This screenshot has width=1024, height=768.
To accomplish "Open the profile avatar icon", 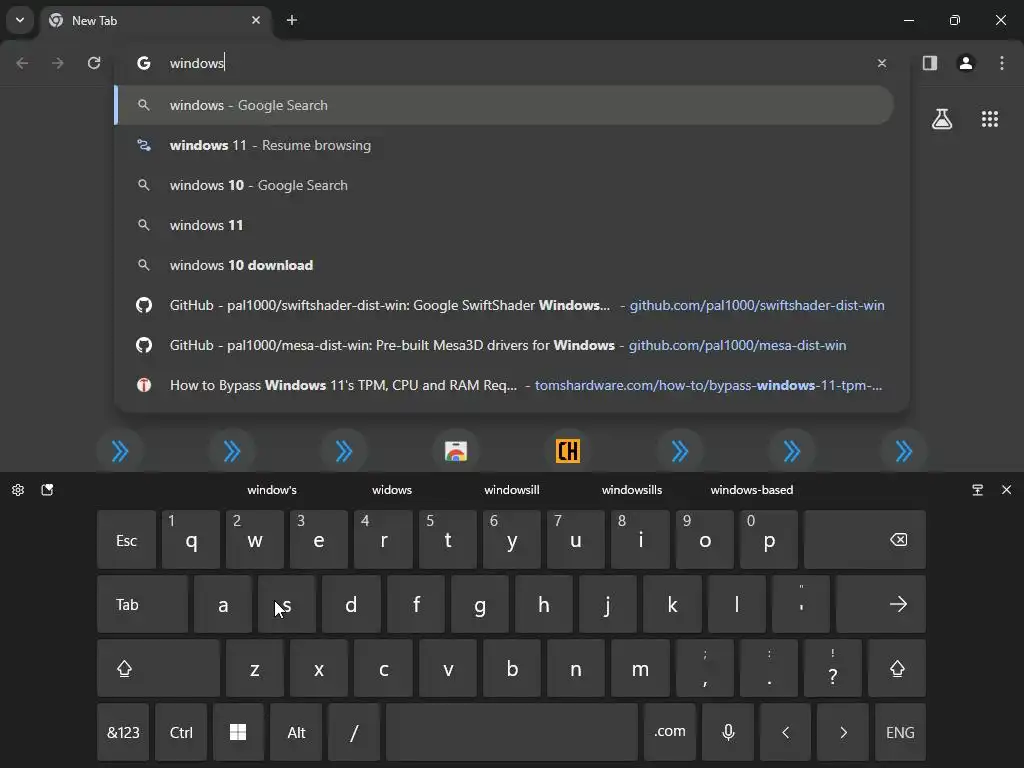I will (x=966, y=63).
